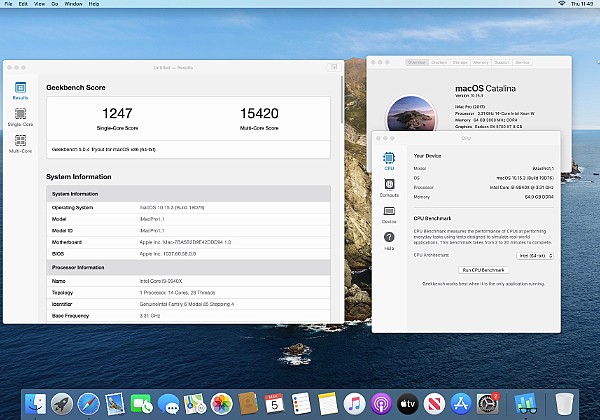Launch Safari from the Dock

[89, 403]
